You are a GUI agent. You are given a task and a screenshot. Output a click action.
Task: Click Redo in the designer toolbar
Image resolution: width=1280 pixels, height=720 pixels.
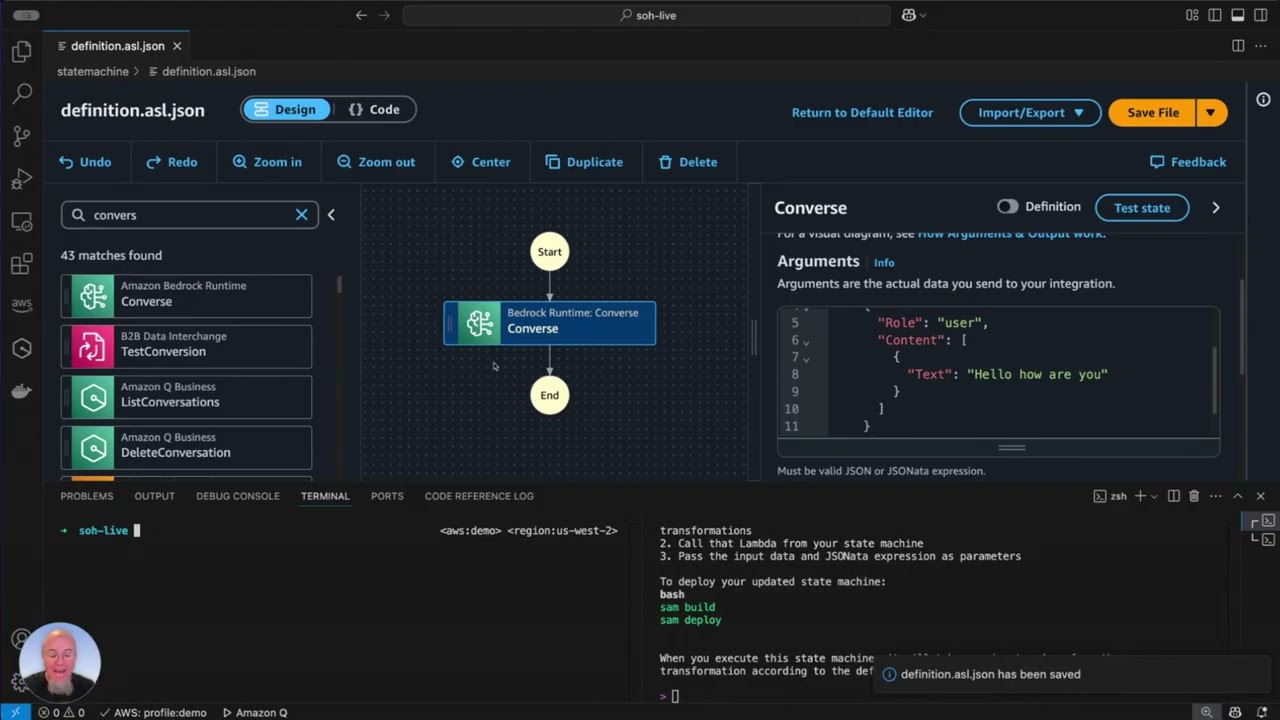point(171,162)
